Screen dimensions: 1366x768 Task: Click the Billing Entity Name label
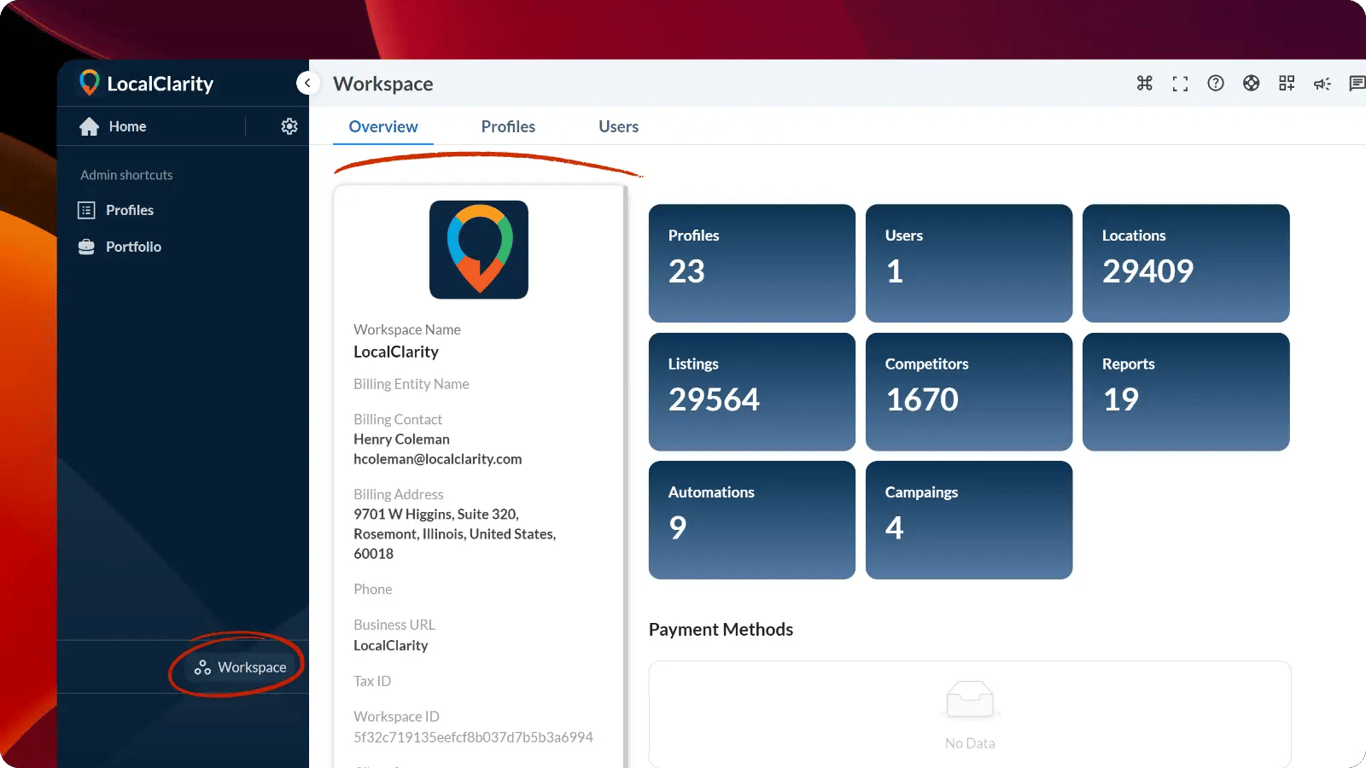click(411, 384)
